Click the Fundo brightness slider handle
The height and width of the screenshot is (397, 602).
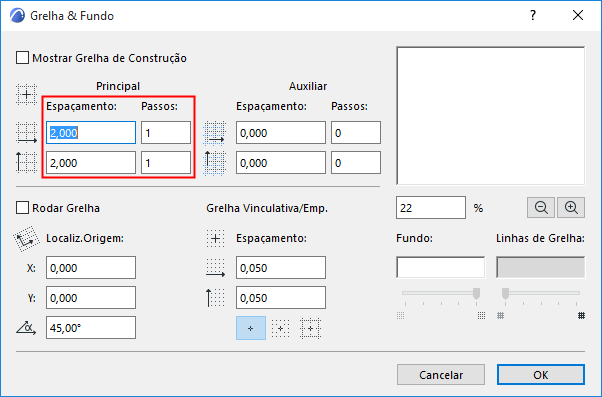tap(476, 294)
